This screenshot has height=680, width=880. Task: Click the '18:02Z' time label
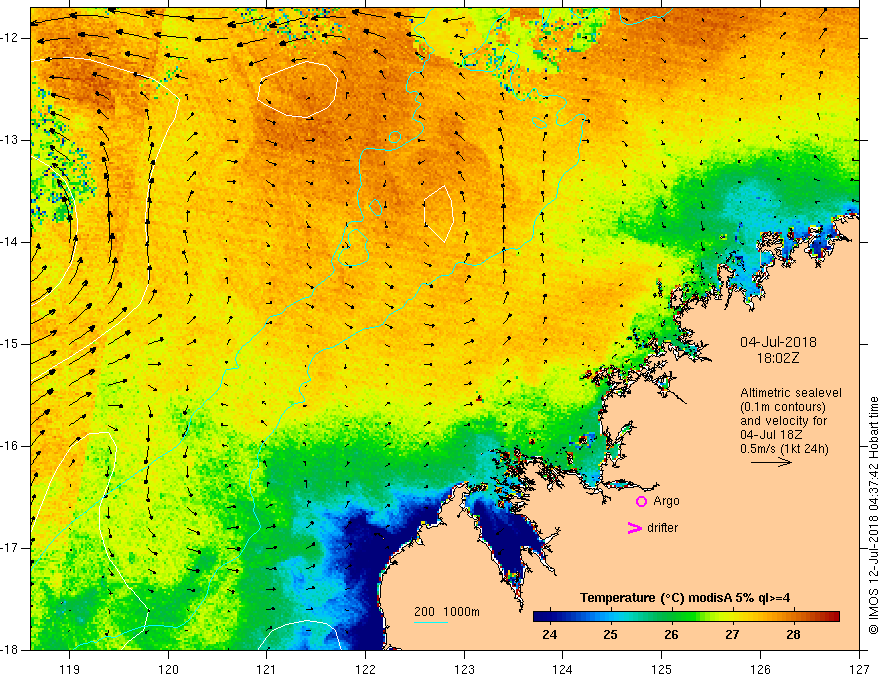click(777, 358)
